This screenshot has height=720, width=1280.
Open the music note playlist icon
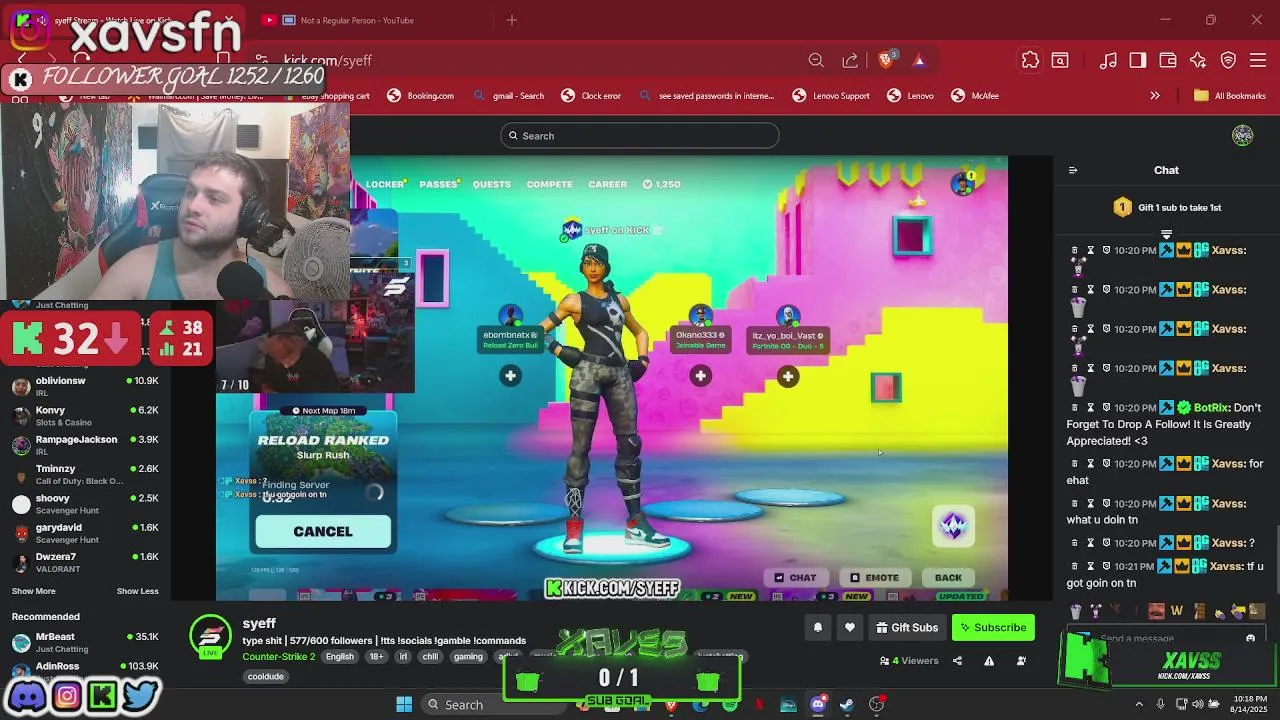coord(1108,61)
